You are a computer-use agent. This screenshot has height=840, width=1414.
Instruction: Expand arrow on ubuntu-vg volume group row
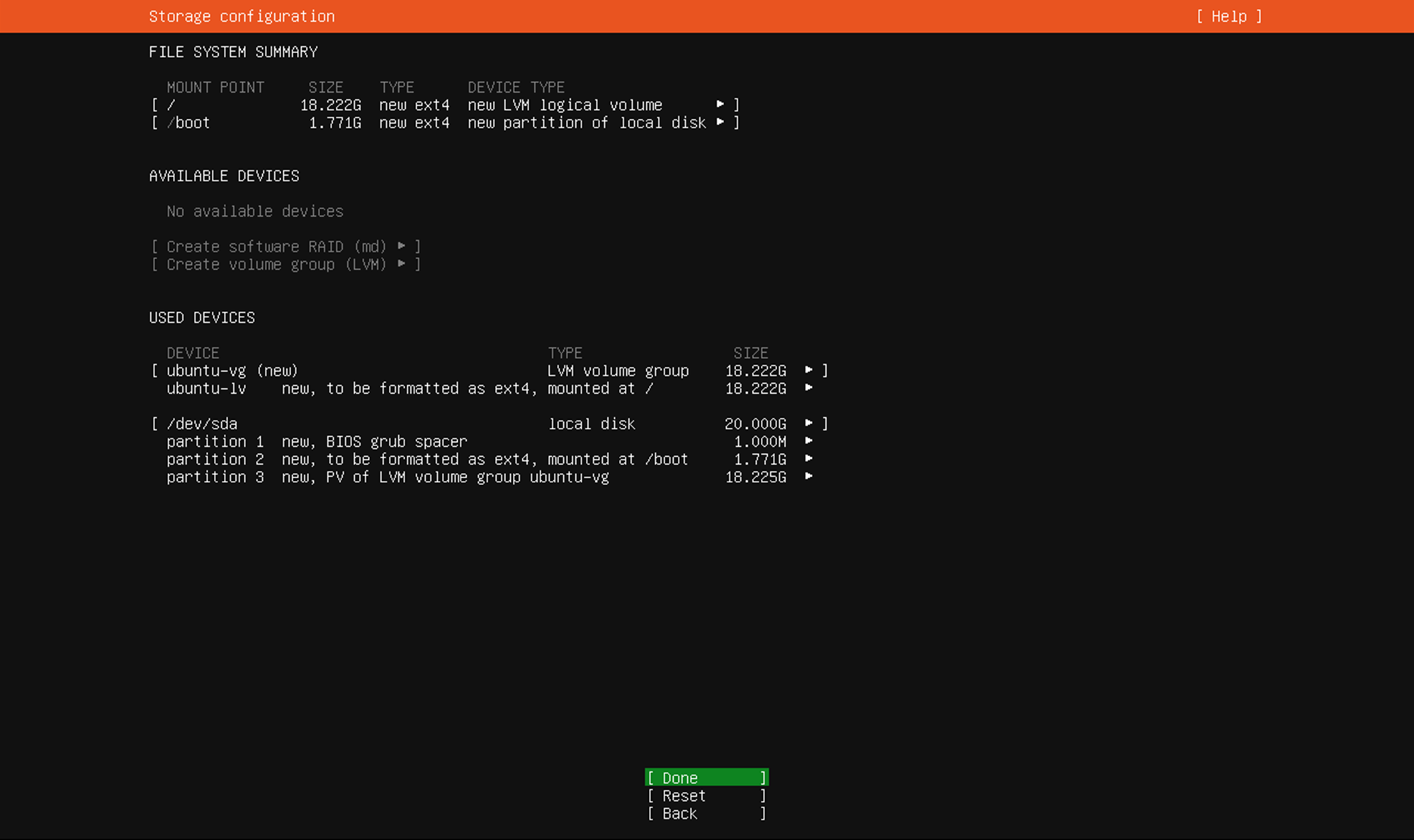pyautogui.click(x=808, y=370)
